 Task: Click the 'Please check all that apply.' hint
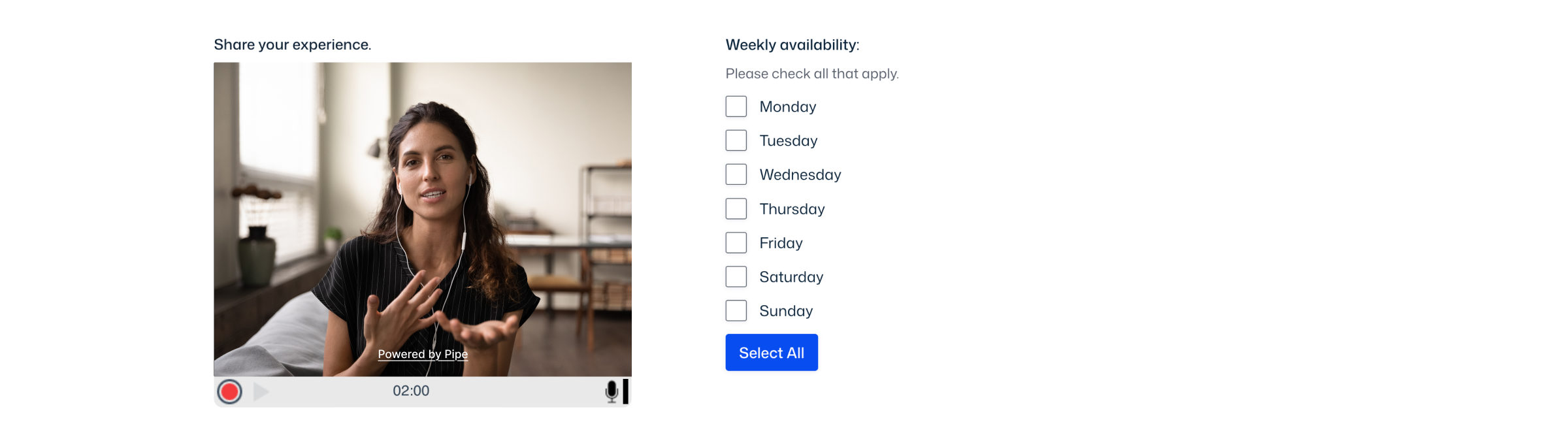point(812,74)
